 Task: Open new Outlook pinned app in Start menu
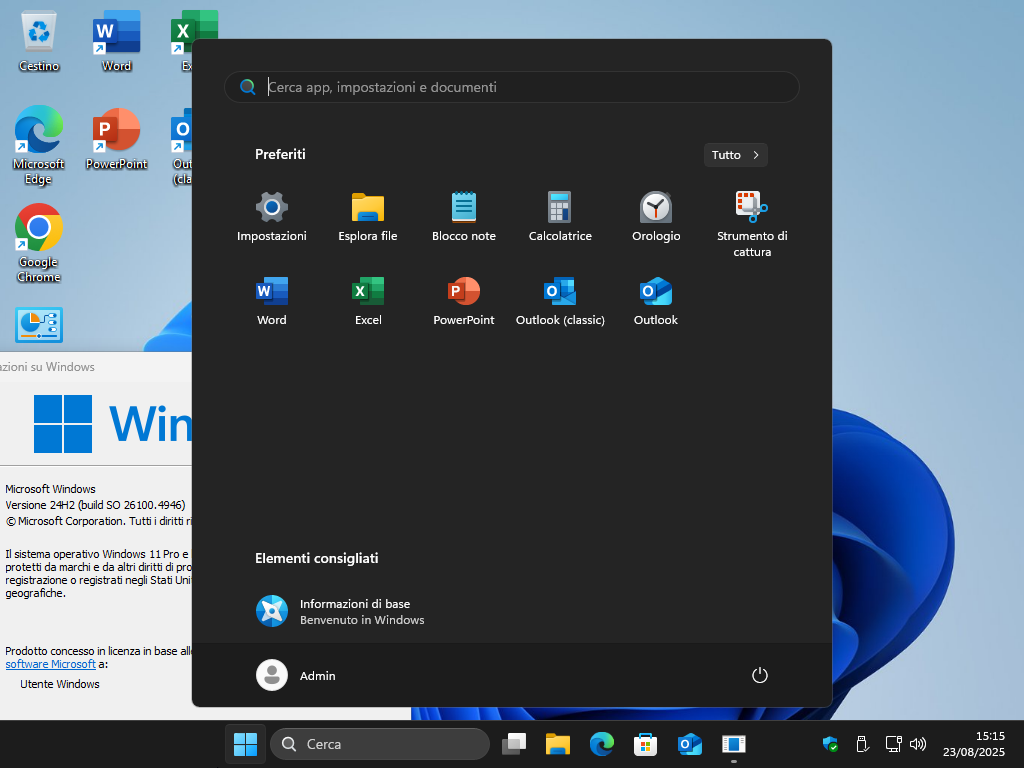(656, 302)
